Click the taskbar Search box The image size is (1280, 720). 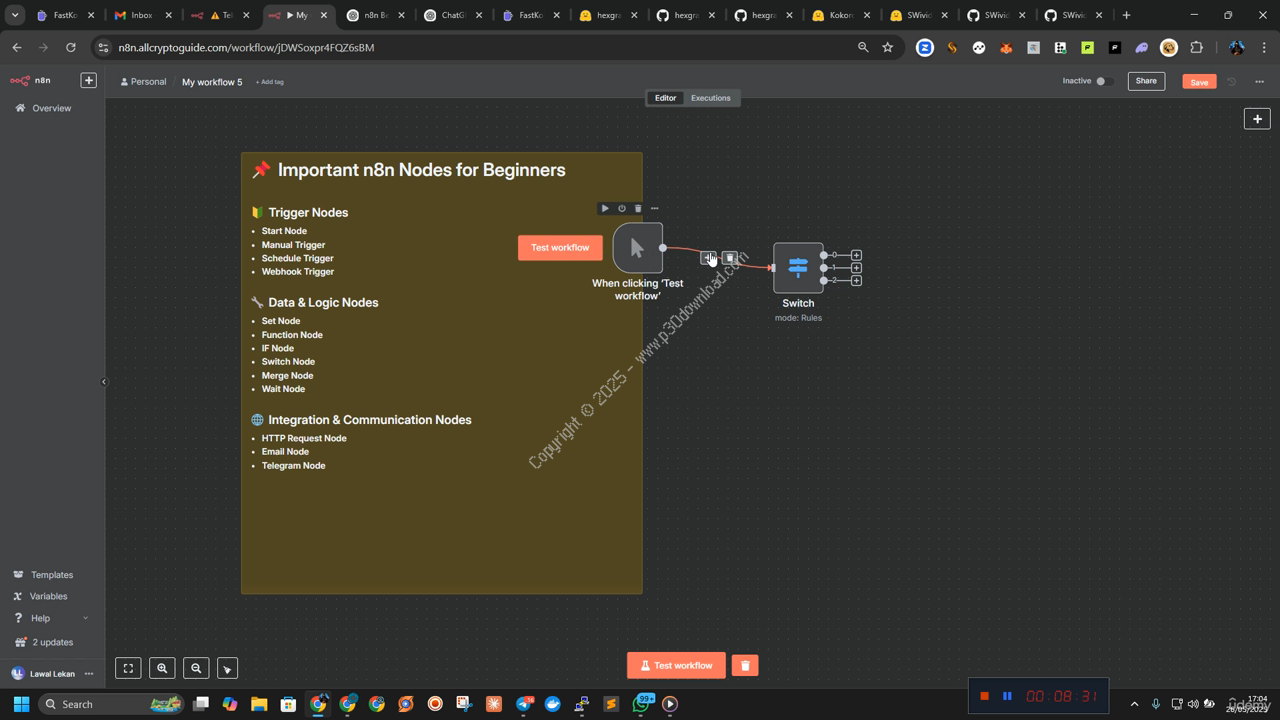[111, 704]
